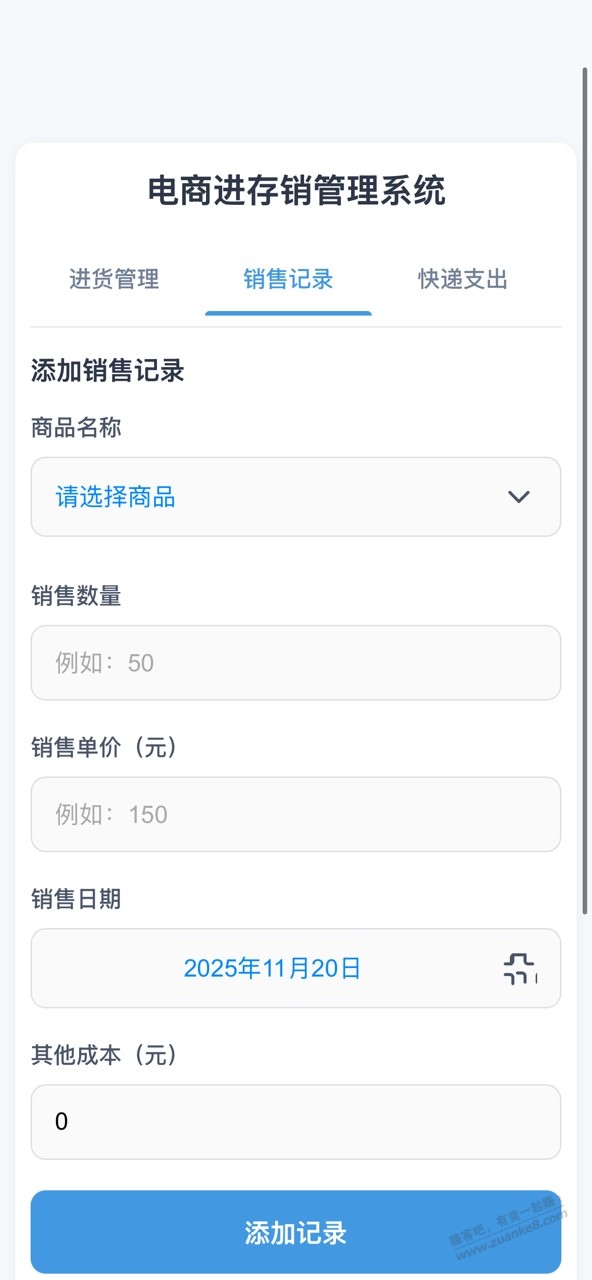The width and height of the screenshot is (592, 1280).
Task: Click the 例如：50 placeholder quantity box
Action: (296, 663)
